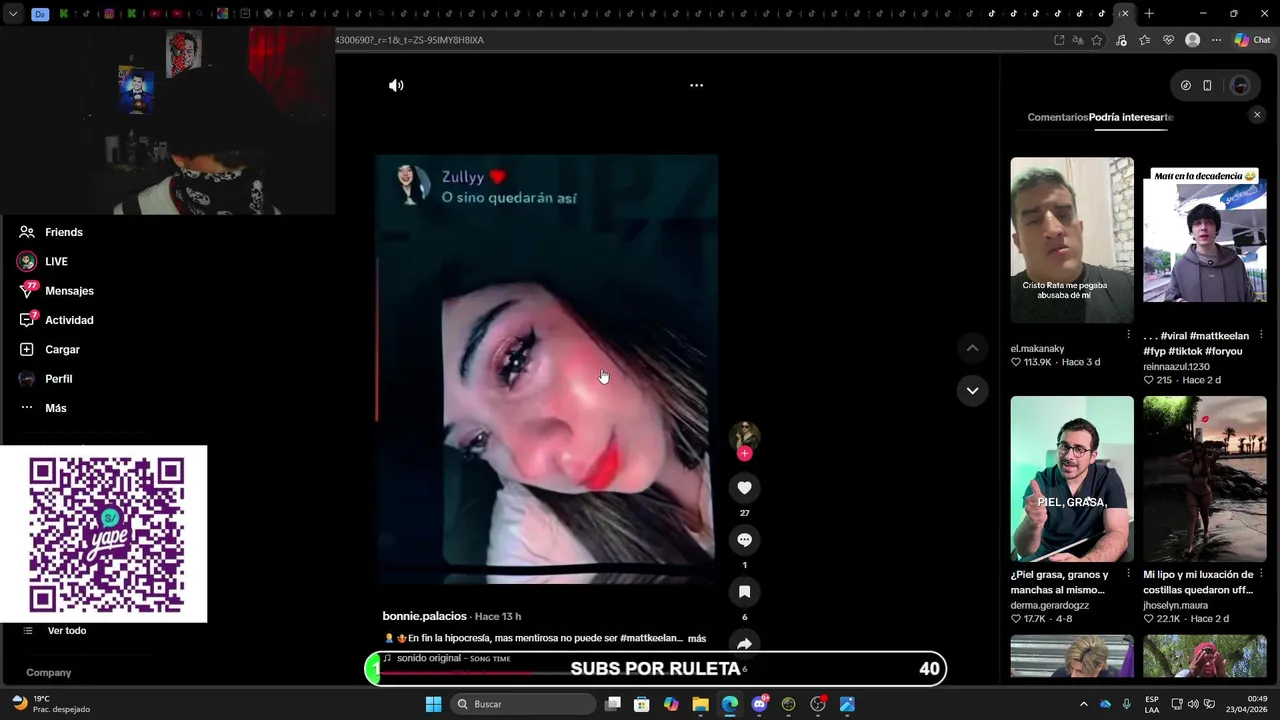Open the Company footer section
This screenshot has height=720, width=1280.
pos(48,673)
